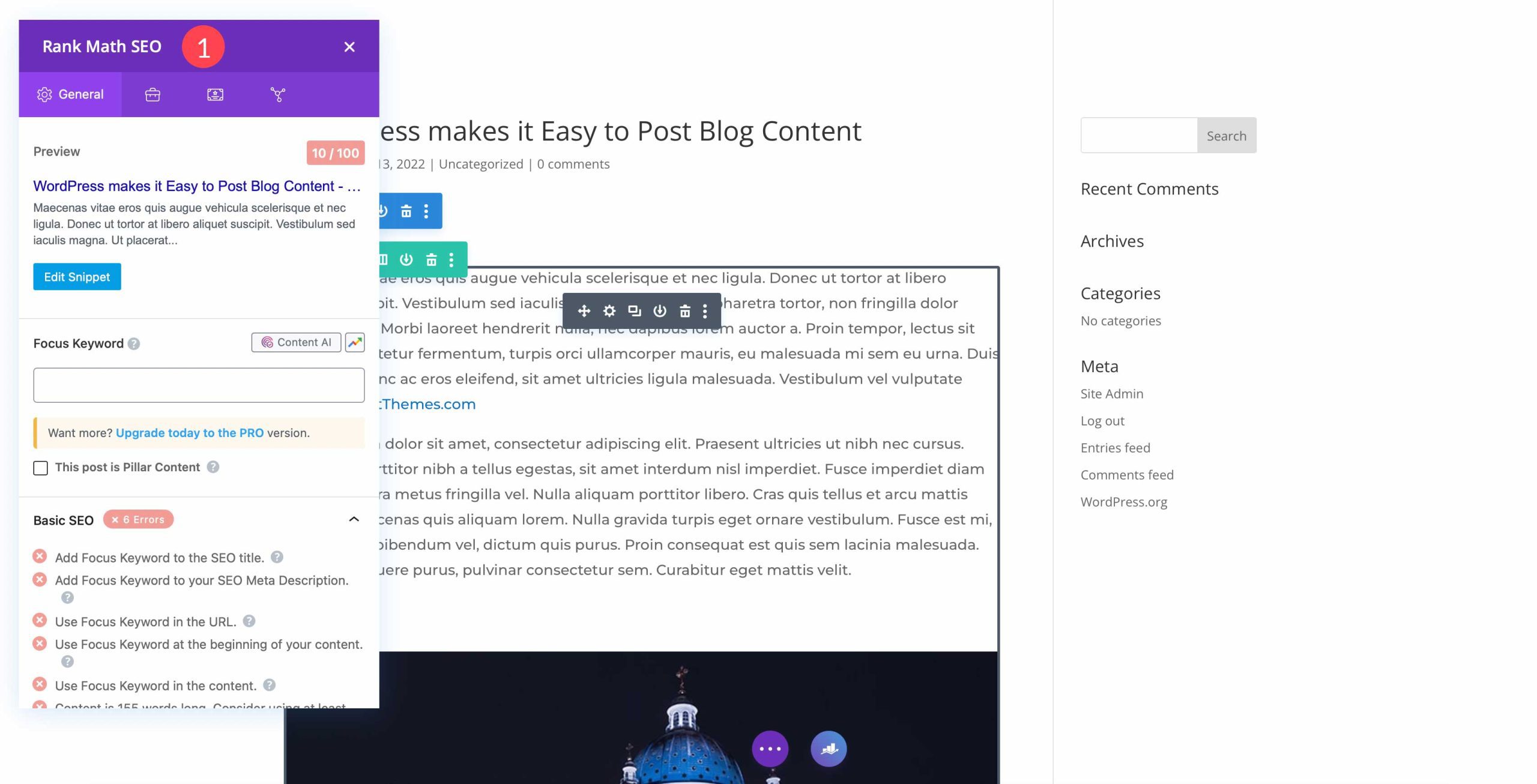The height and width of the screenshot is (784, 1537).
Task: Open the General settings tab in Rank Math
Action: point(70,94)
